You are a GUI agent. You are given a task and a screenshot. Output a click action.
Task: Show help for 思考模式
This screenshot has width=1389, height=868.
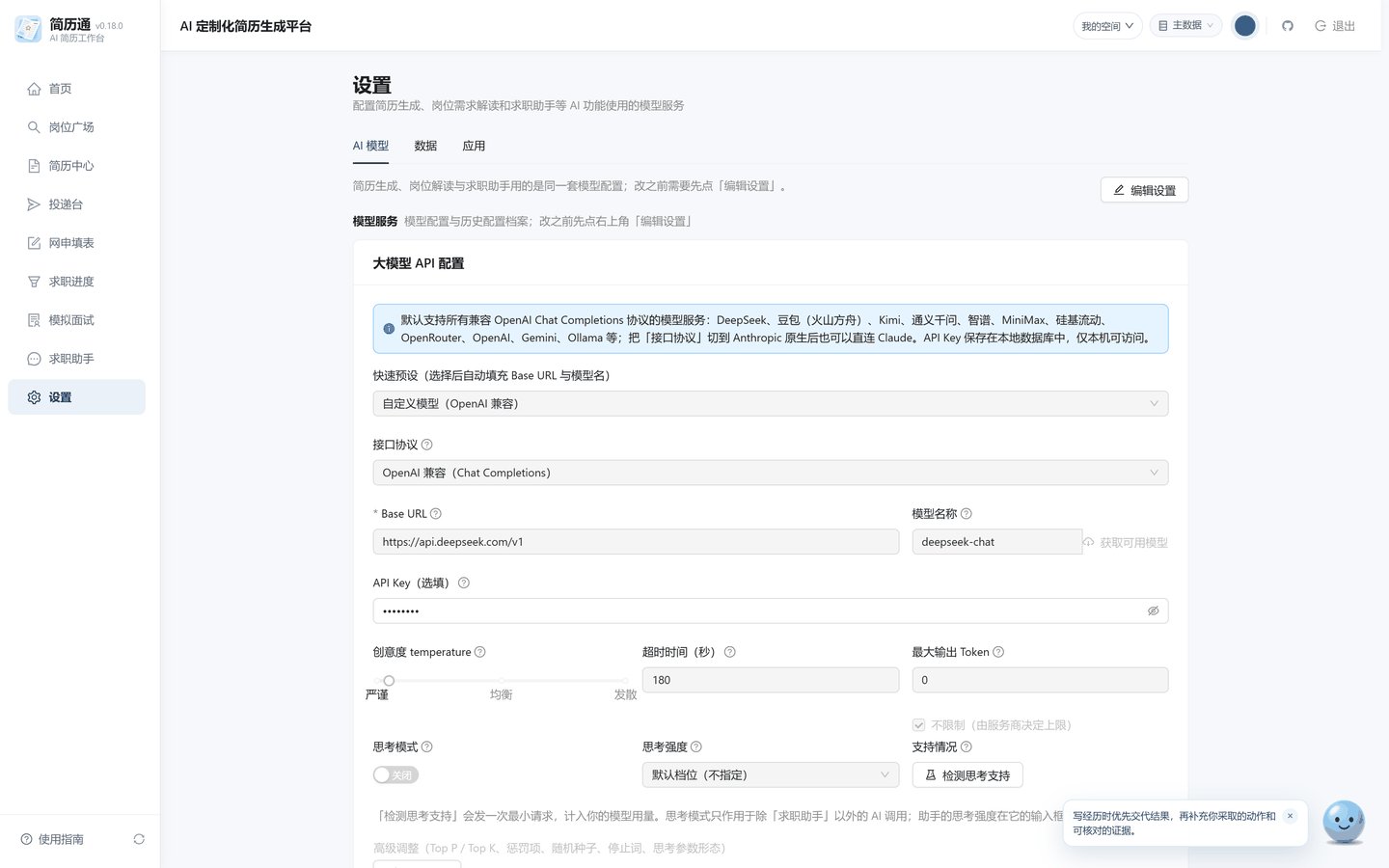427,747
